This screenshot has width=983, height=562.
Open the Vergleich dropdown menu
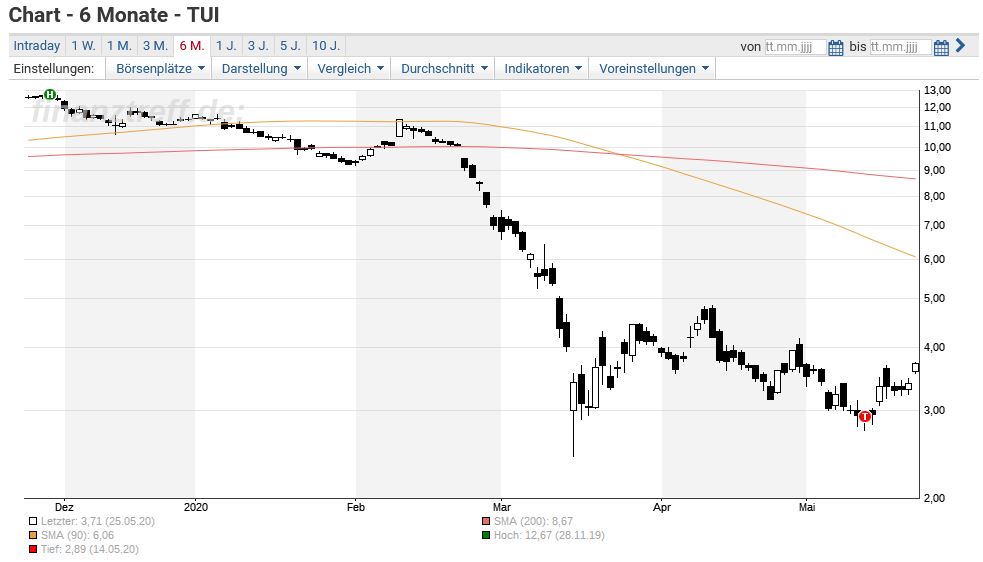(349, 68)
